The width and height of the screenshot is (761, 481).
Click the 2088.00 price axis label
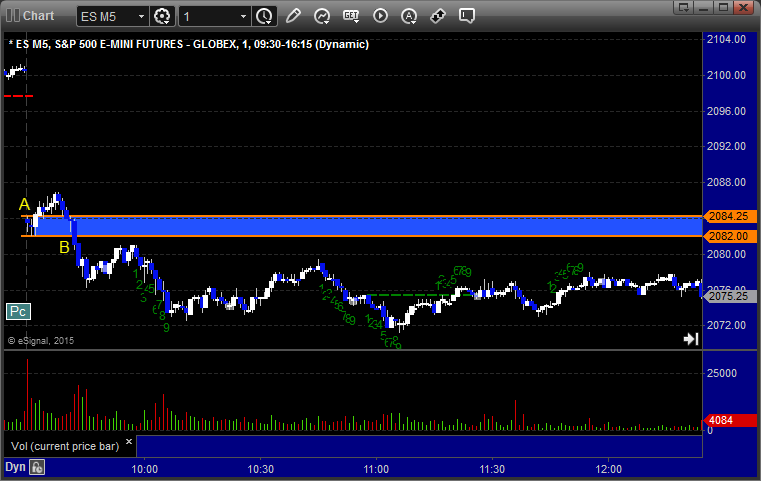[726, 182]
